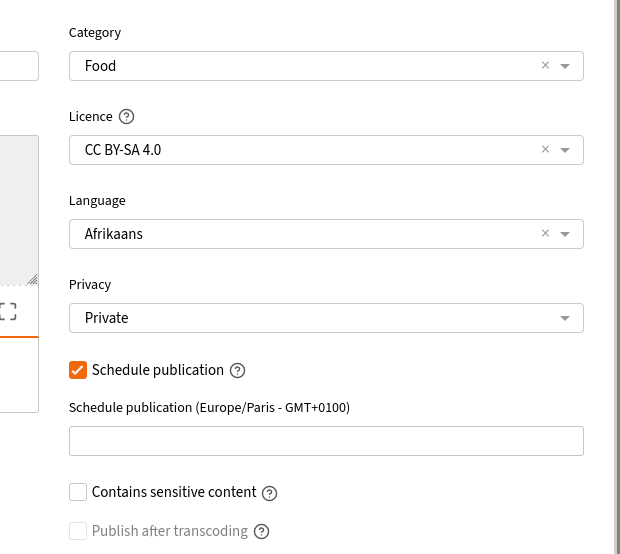Clear the CC BY-SA 4.0 licence

(545, 150)
